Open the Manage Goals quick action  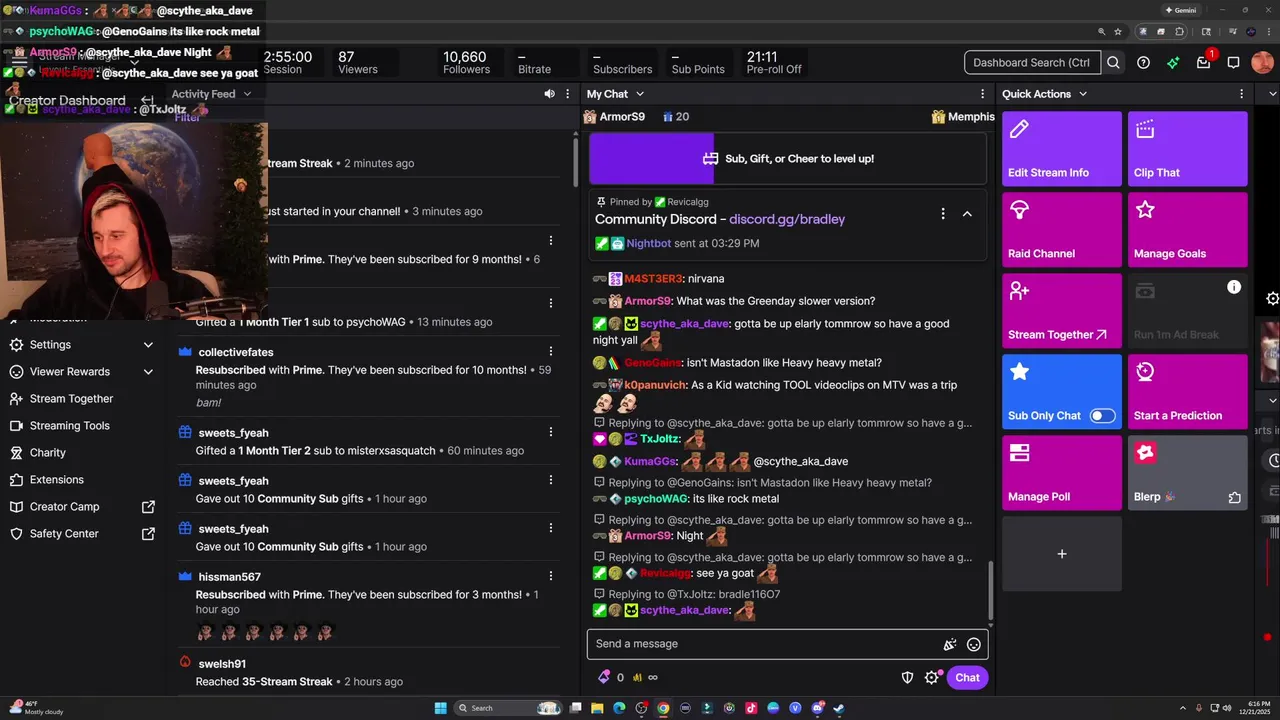coord(1188,229)
